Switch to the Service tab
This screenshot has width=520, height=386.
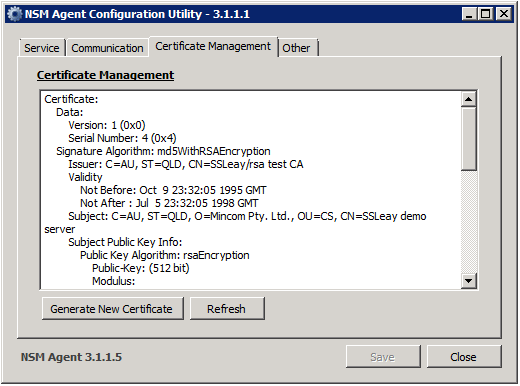click(42, 48)
